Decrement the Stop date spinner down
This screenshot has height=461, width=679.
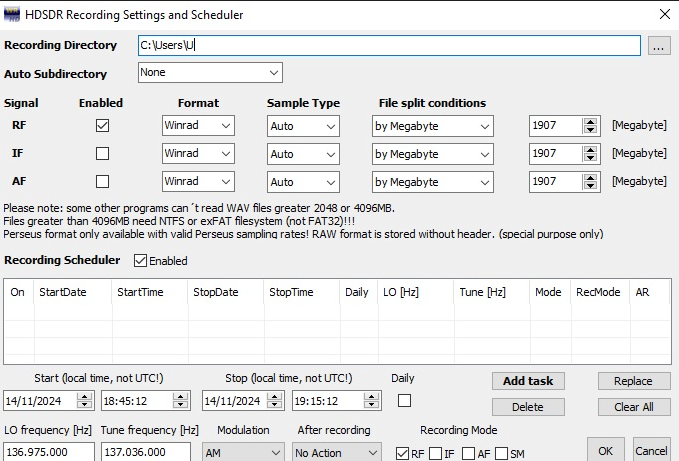pyautogui.click(x=275, y=405)
